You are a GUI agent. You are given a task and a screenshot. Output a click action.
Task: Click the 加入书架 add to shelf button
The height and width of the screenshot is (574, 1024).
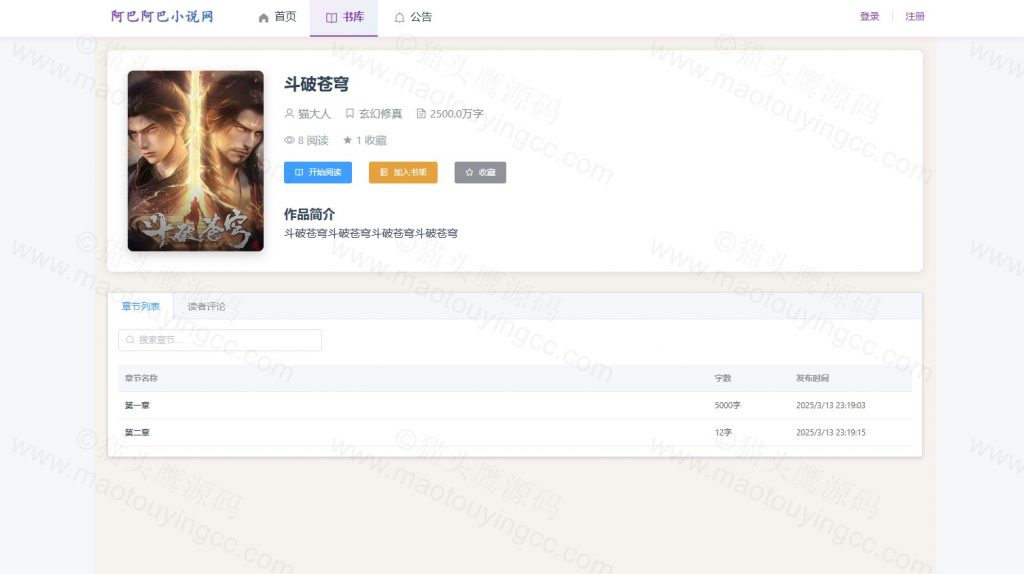coord(403,172)
